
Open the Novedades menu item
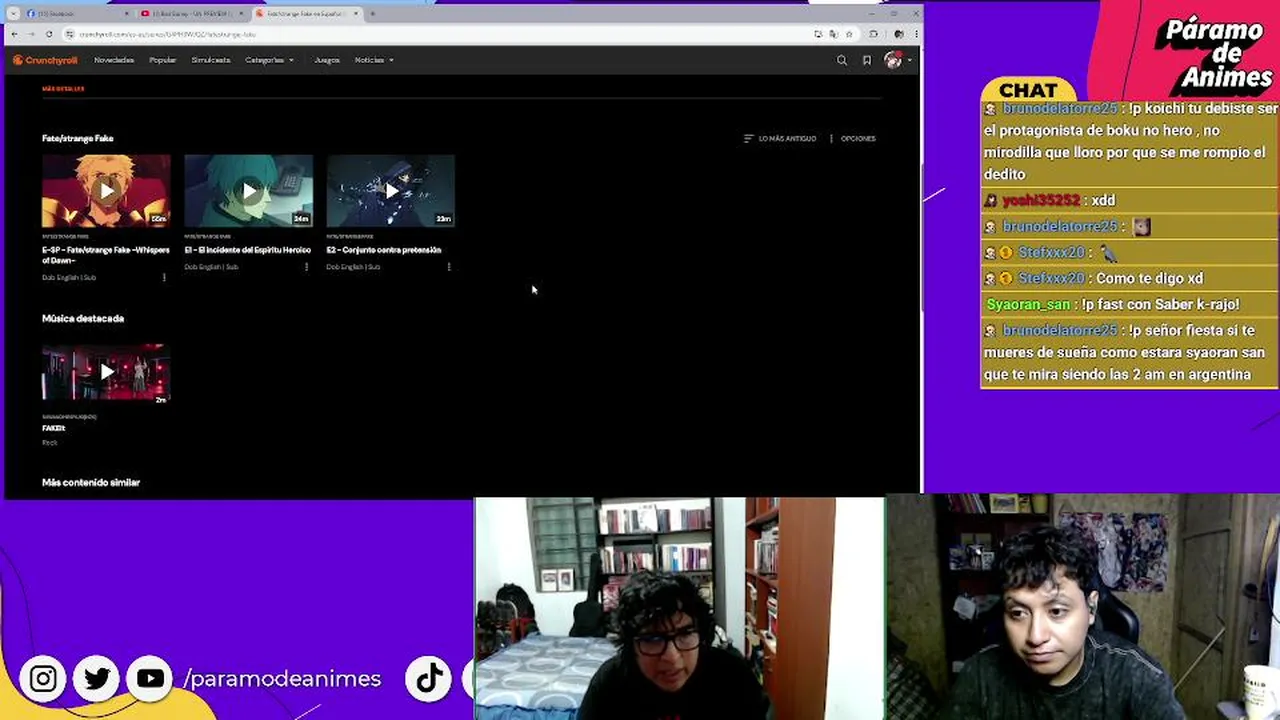[114, 60]
